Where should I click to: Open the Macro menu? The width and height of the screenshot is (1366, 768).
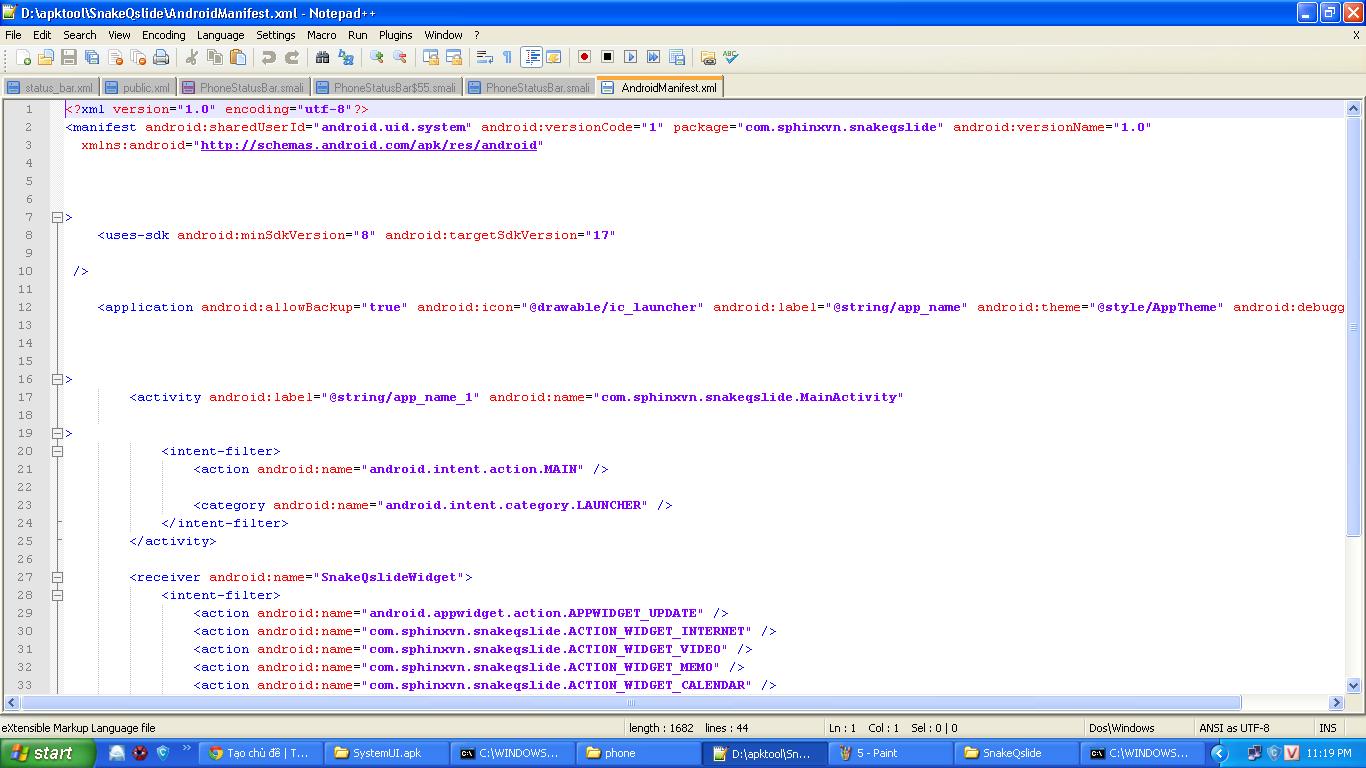point(321,35)
